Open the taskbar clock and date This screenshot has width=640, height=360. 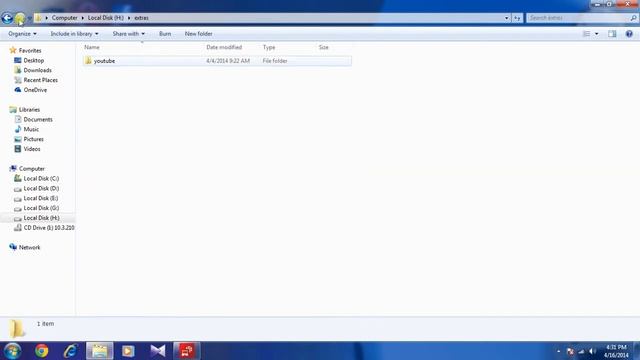pos(616,351)
